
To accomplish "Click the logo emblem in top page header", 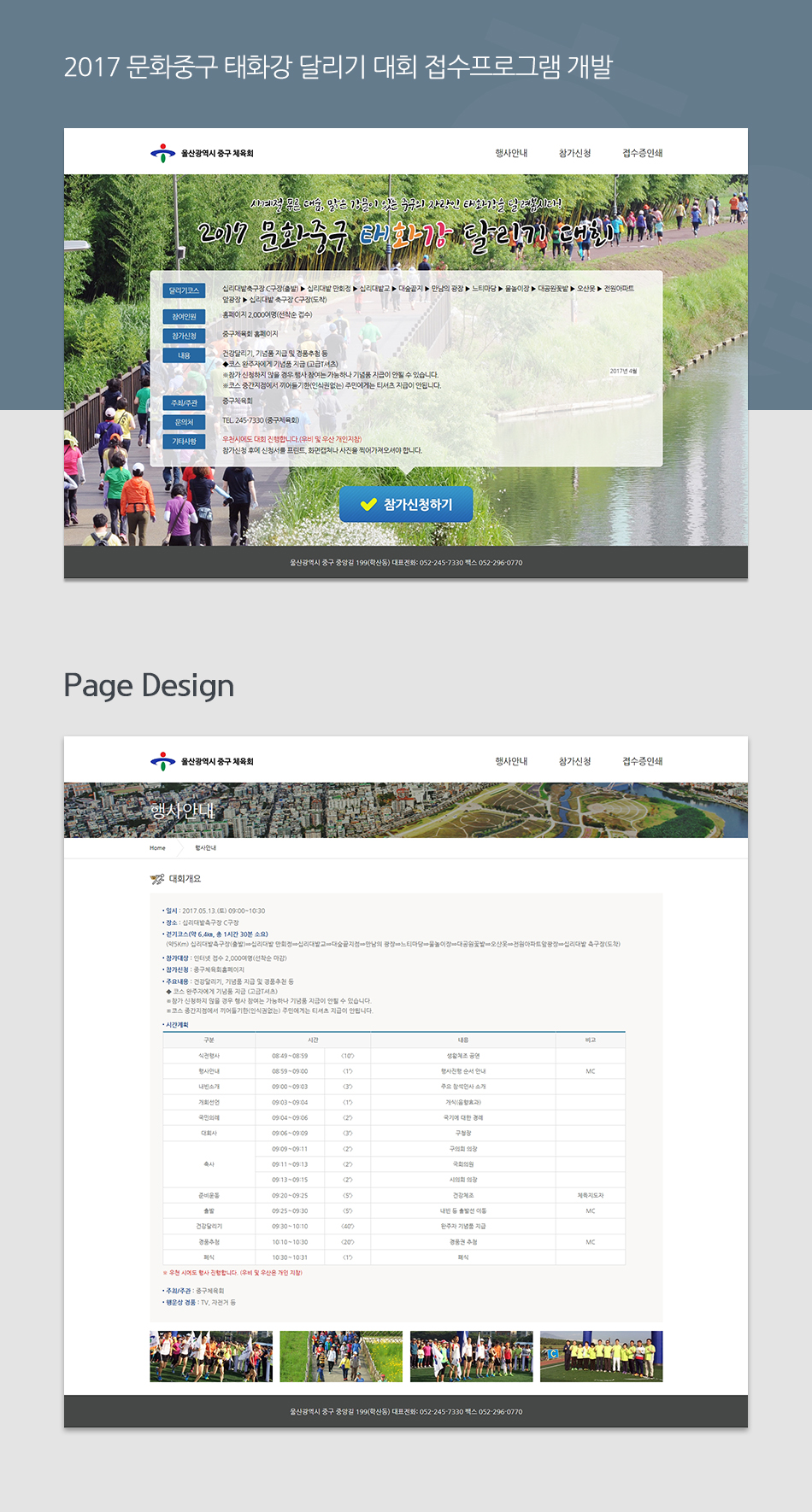I will pos(162,153).
